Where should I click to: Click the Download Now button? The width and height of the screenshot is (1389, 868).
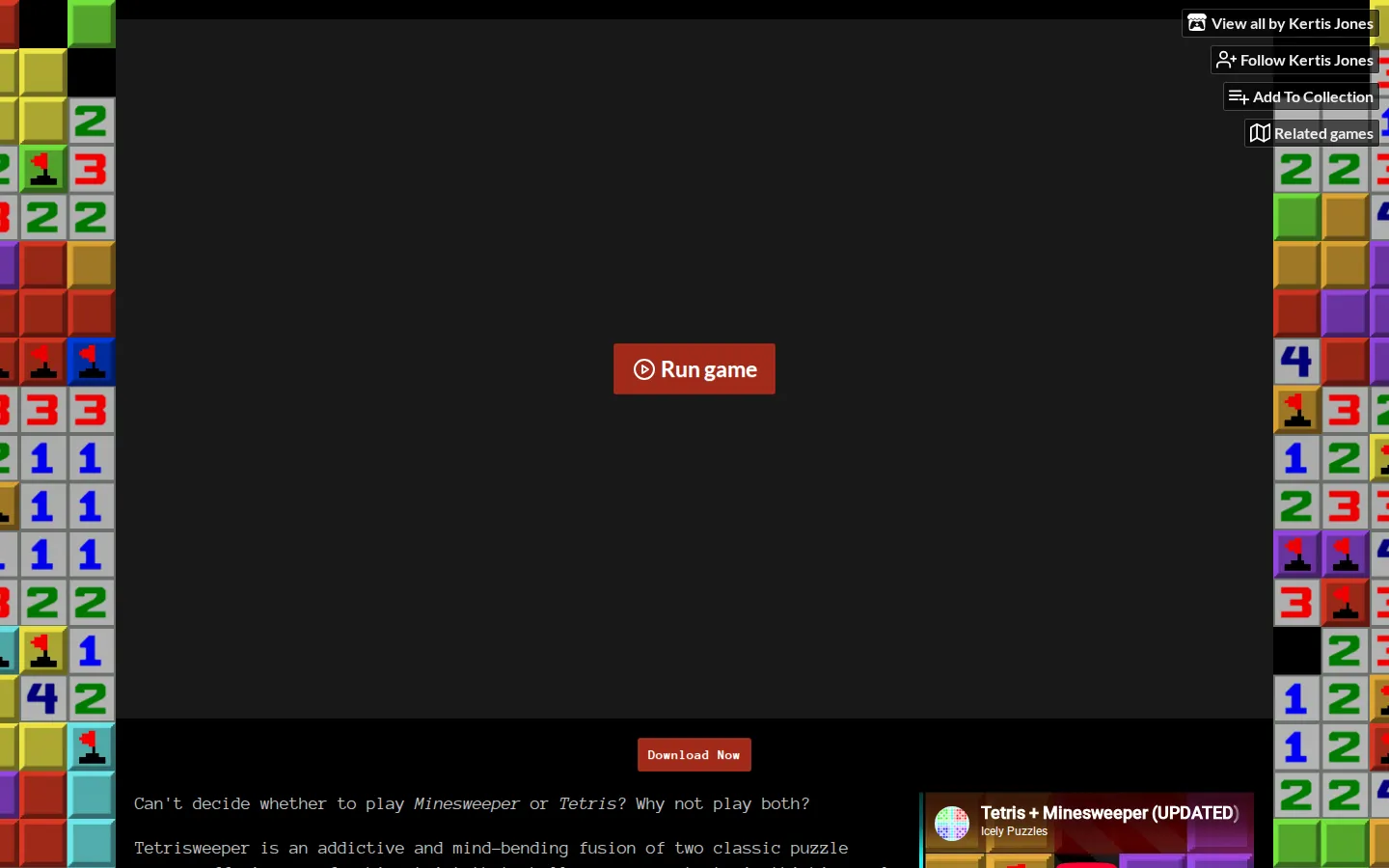coord(694,755)
